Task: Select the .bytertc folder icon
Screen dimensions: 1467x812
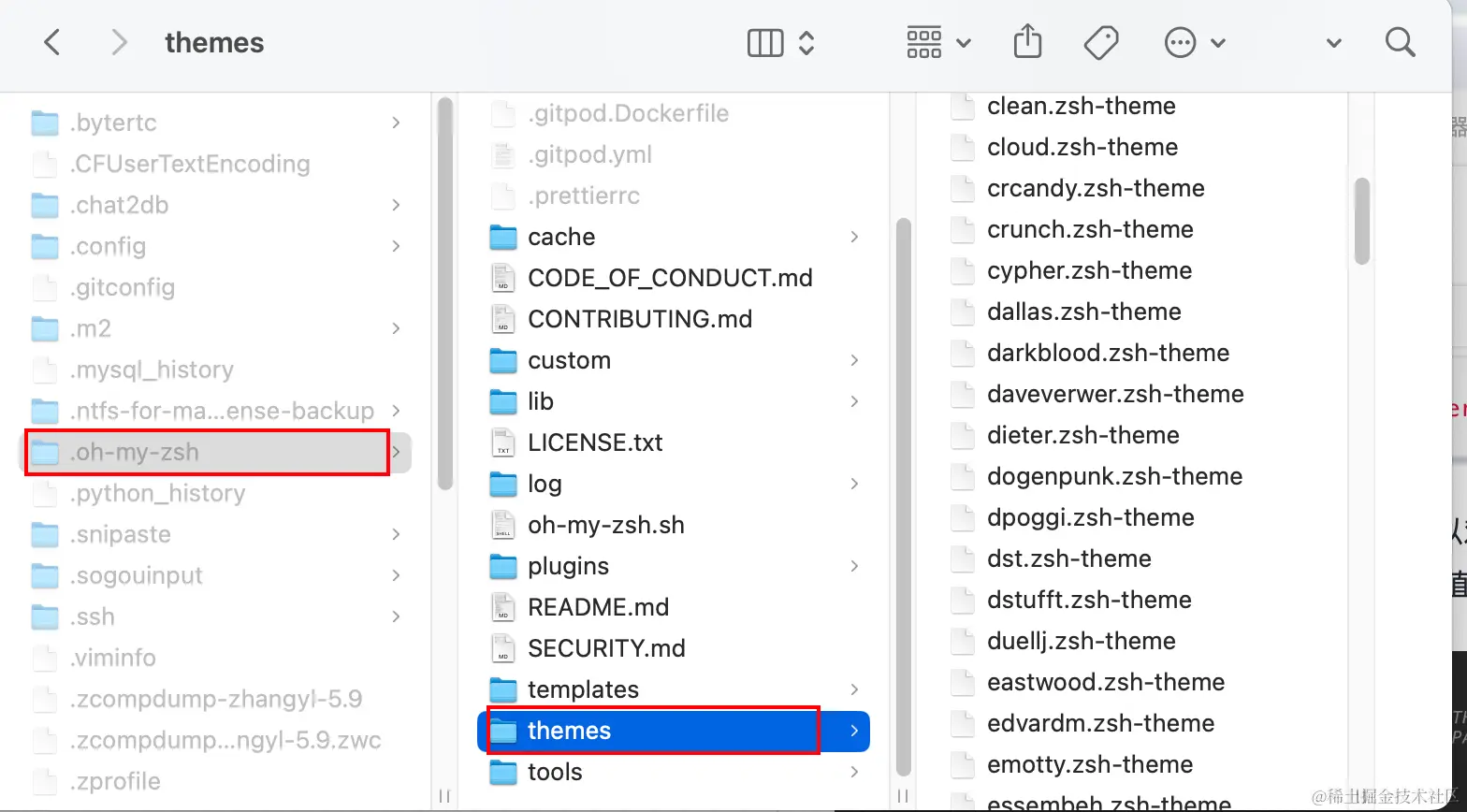Action: click(45, 123)
